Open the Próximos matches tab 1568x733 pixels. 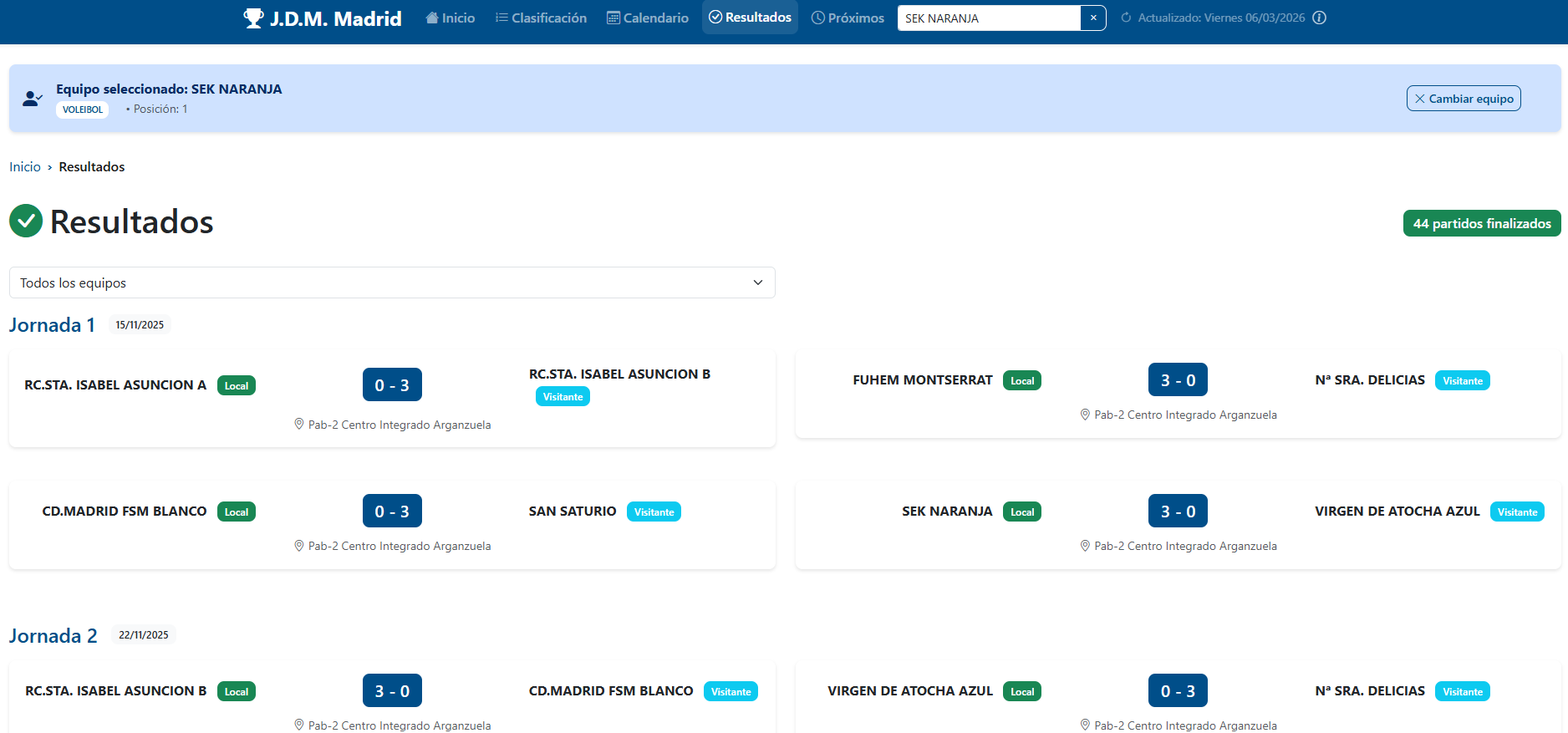(848, 18)
